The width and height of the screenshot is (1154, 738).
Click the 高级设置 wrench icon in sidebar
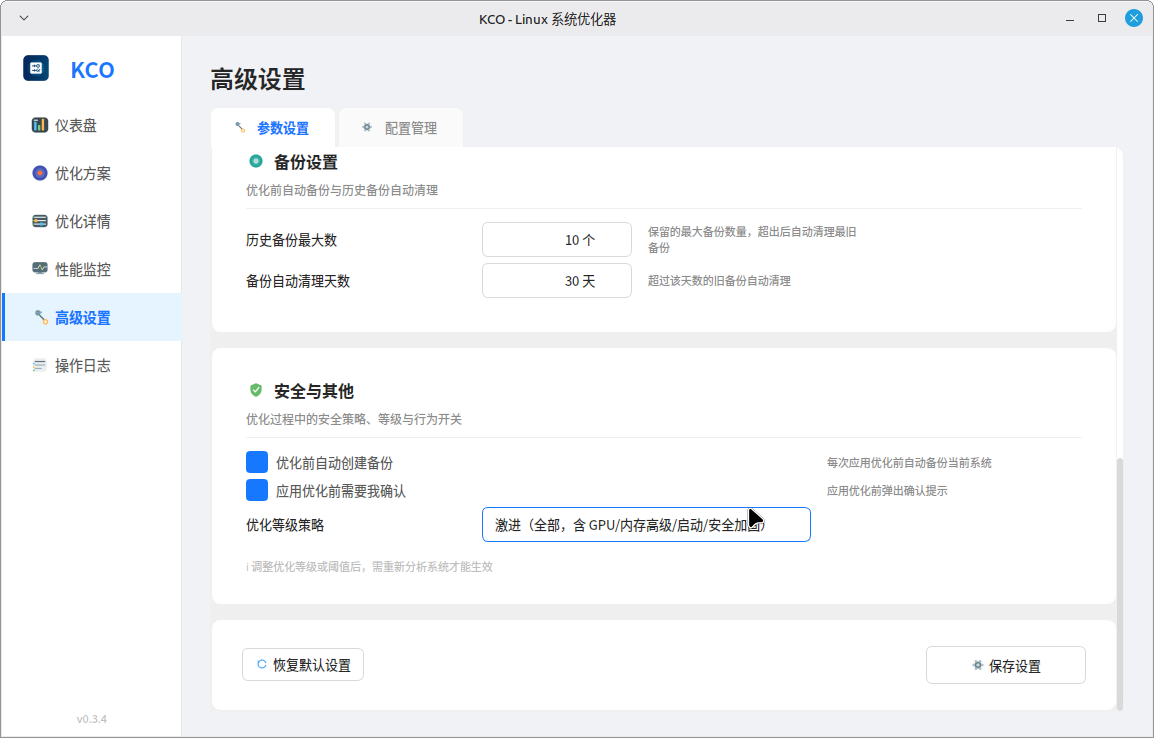coord(41,317)
